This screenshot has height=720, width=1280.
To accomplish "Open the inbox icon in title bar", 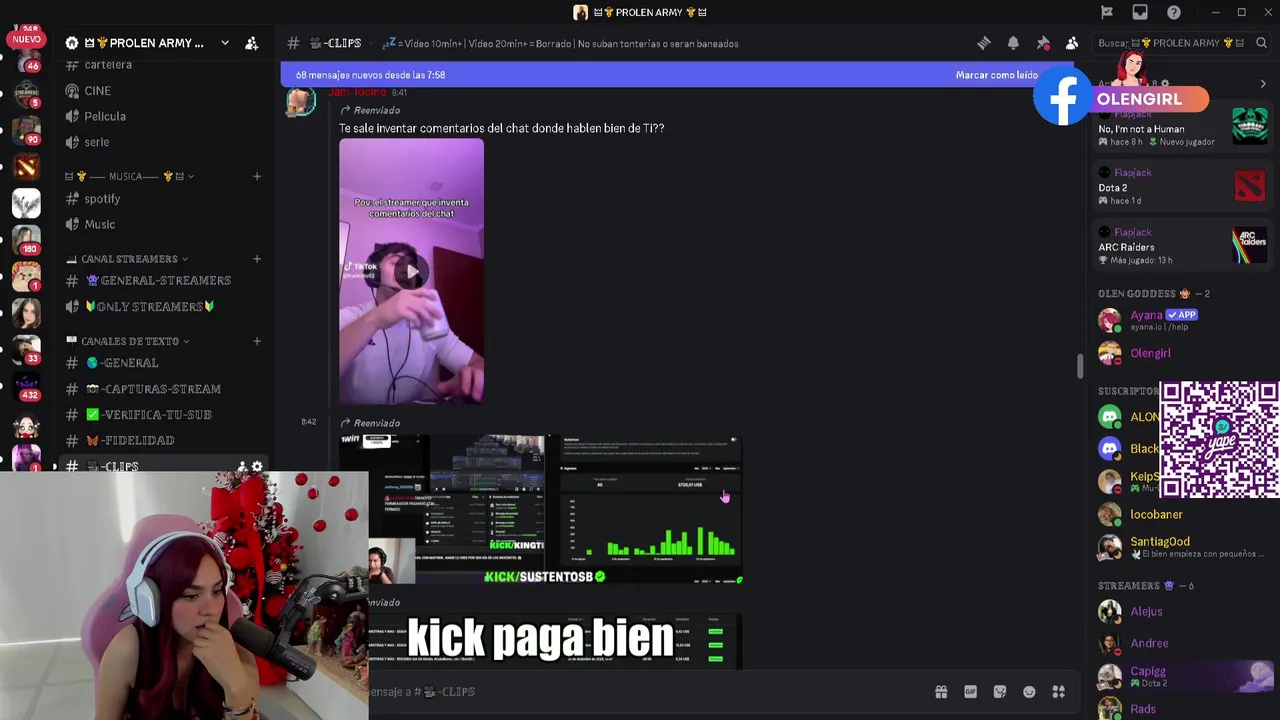I will coord(1140,12).
